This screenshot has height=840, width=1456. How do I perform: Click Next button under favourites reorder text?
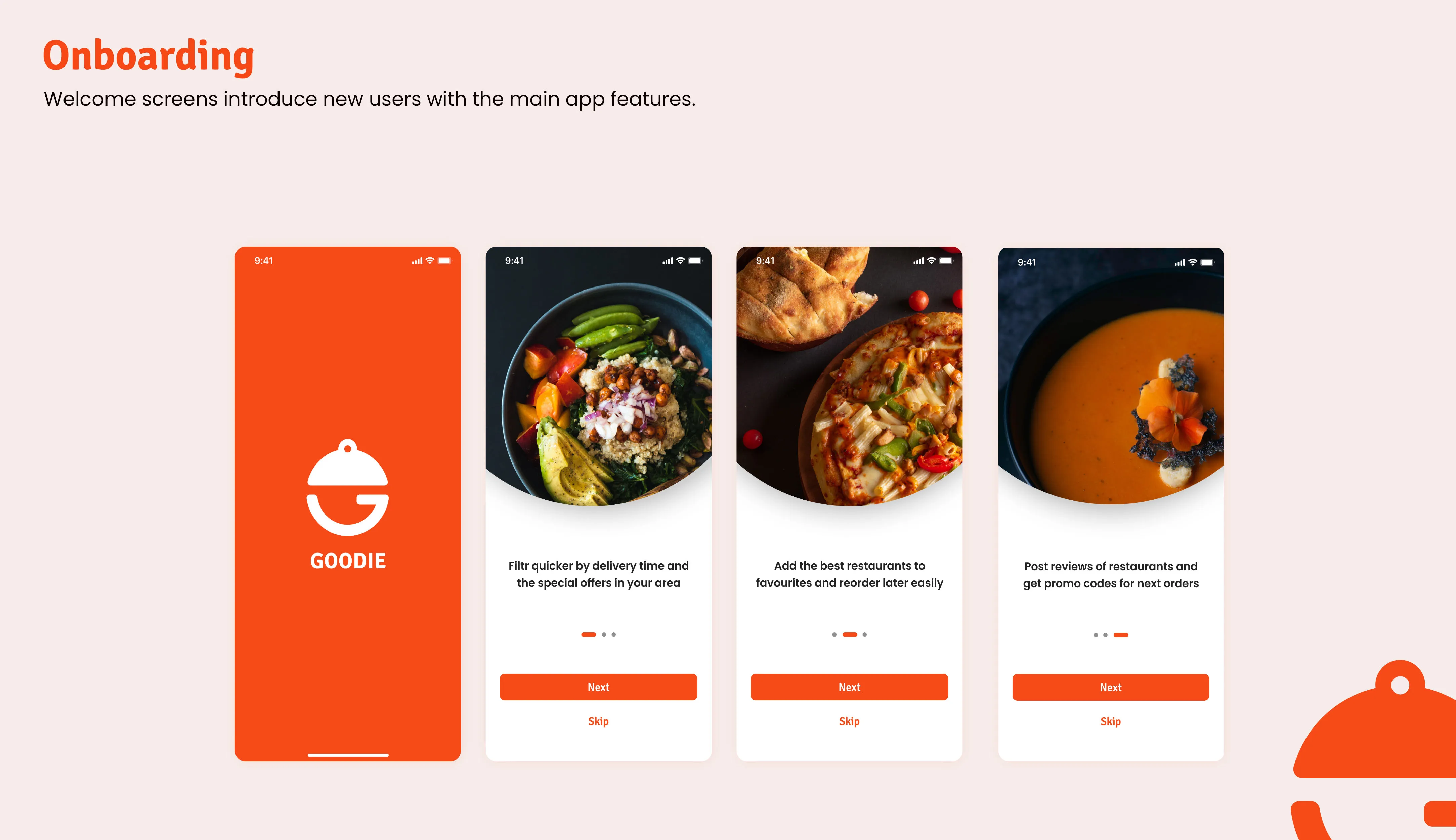pos(850,687)
